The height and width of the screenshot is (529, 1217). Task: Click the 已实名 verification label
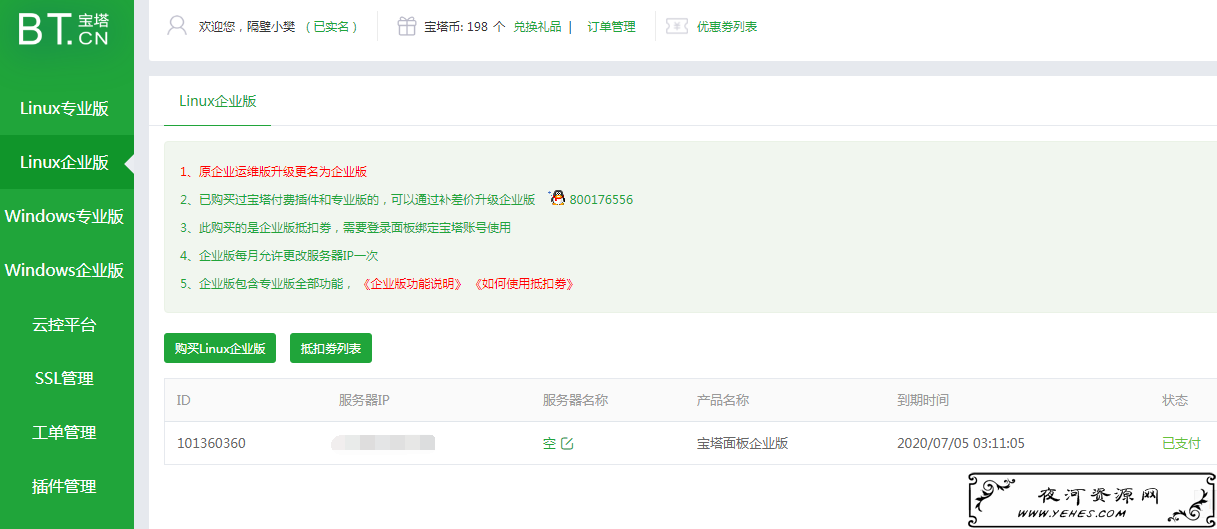(332, 27)
